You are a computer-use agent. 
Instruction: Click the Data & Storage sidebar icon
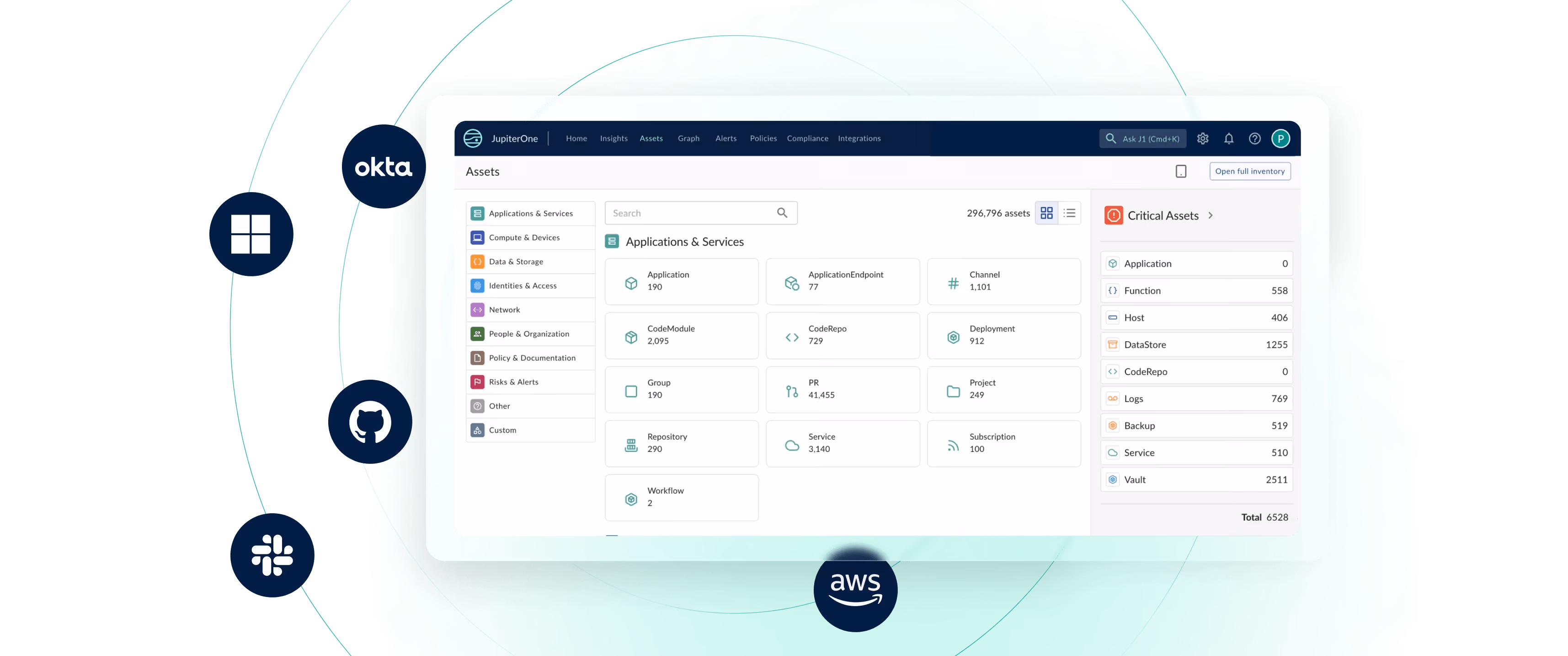(477, 261)
